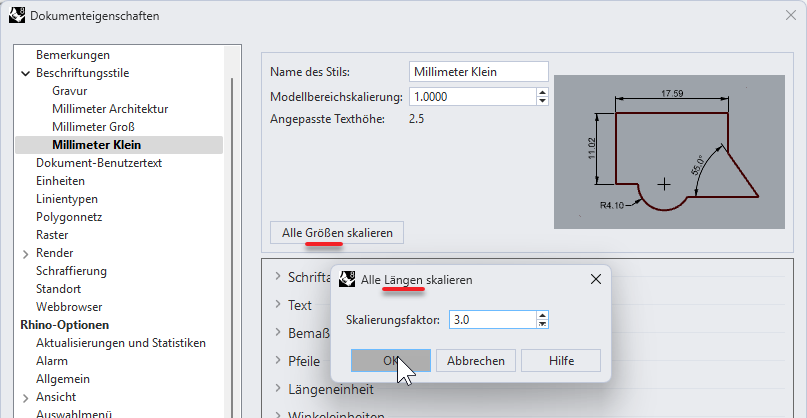
Task: Open the Allgemein options page
Action: pyautogui.click(x=63, y=379)
